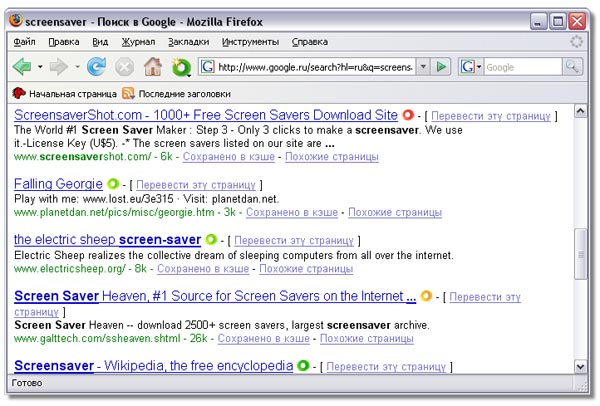Open the Falling Georgie result link
Screen dimensions: 600x406
(x=58, y=184)
